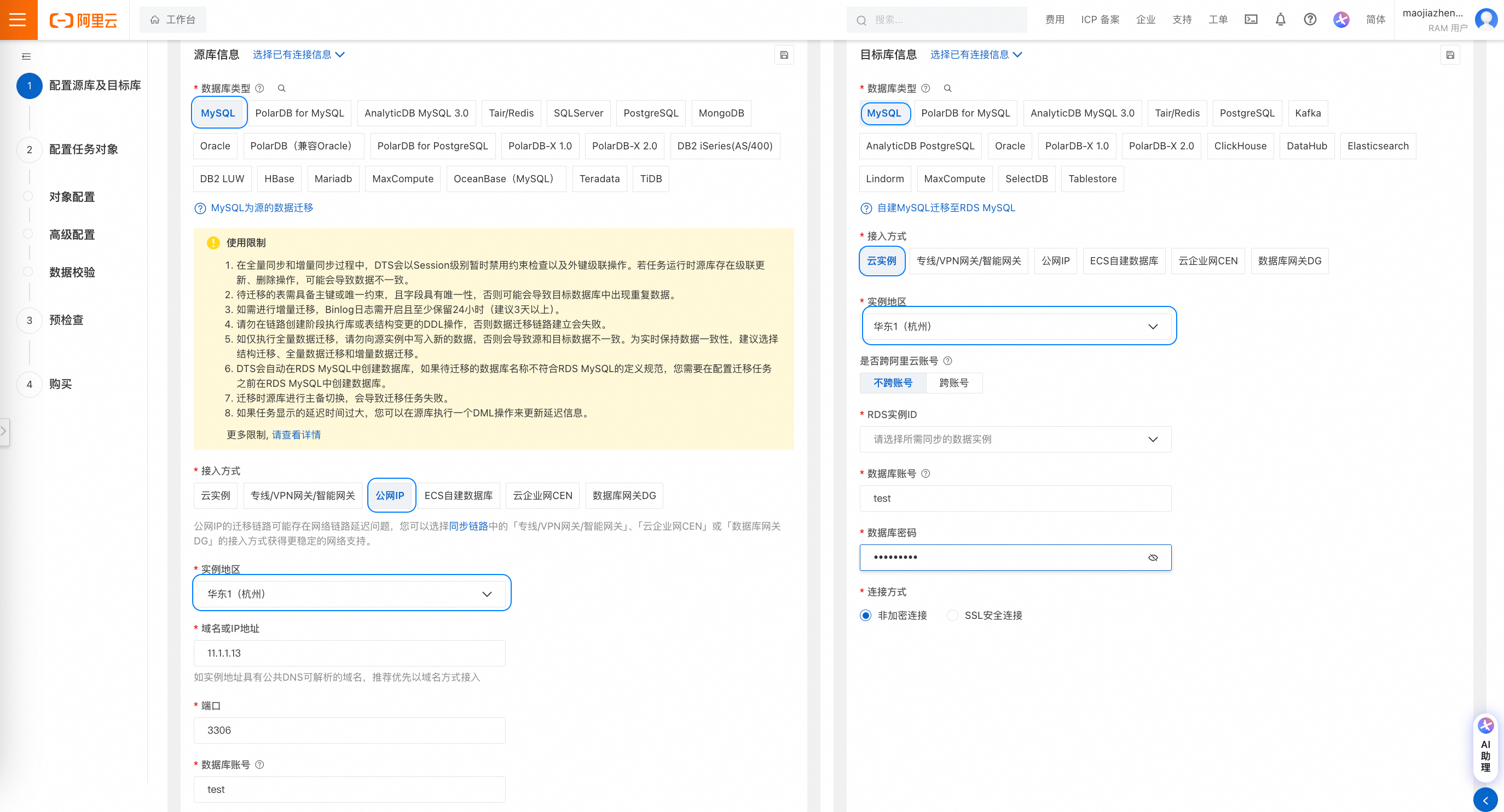The image size is (1504, 812).
Task: Open the floating AI 助理 widget
Action: pos(1486,749)
